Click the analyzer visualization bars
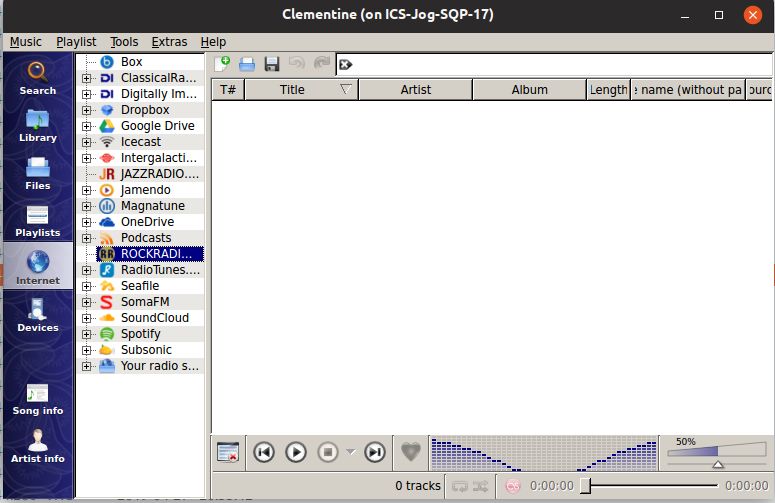The width and height of the screenshot is (775, 503). coord(544,453)
